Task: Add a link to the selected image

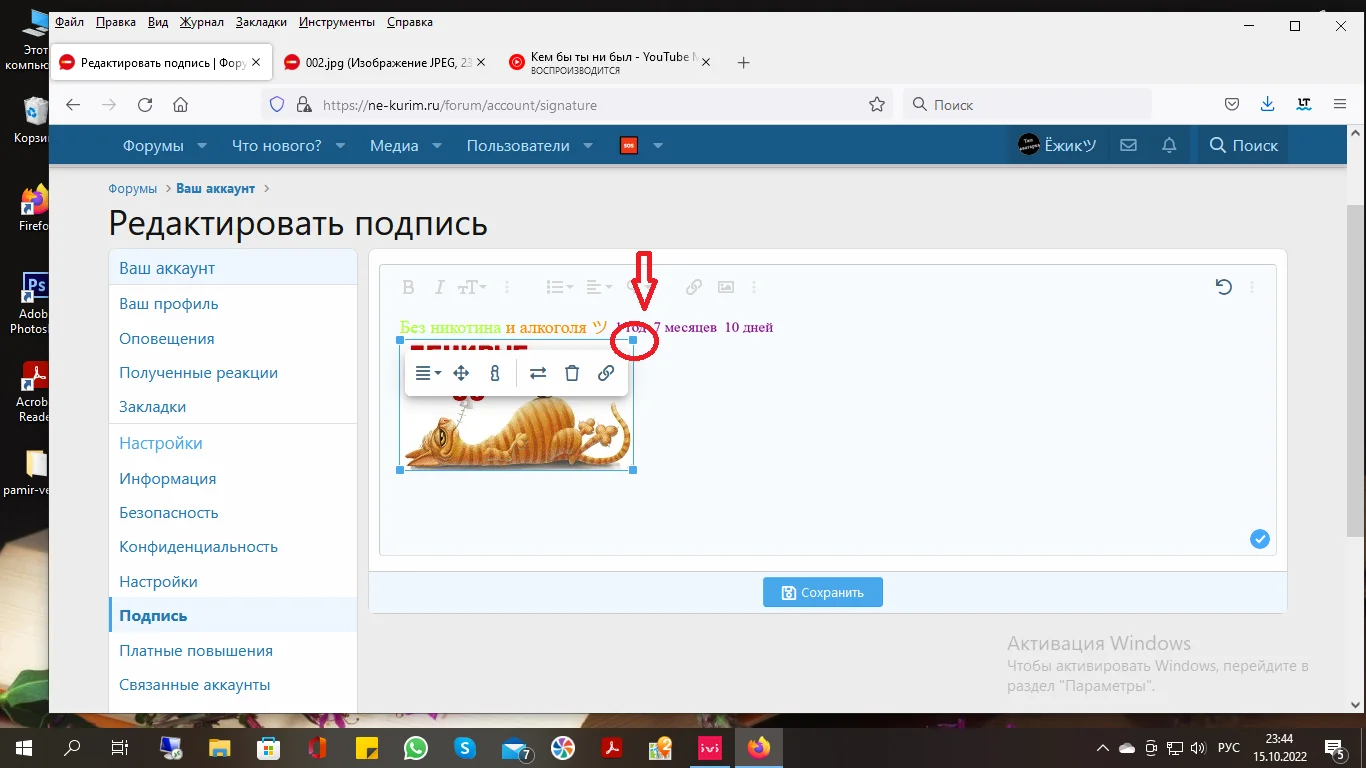Action: (606, 373)
